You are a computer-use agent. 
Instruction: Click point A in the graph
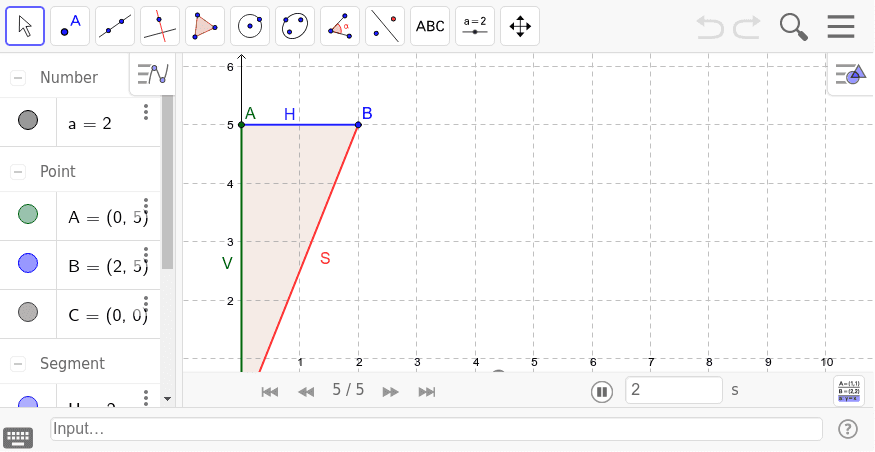coord(242,124)
